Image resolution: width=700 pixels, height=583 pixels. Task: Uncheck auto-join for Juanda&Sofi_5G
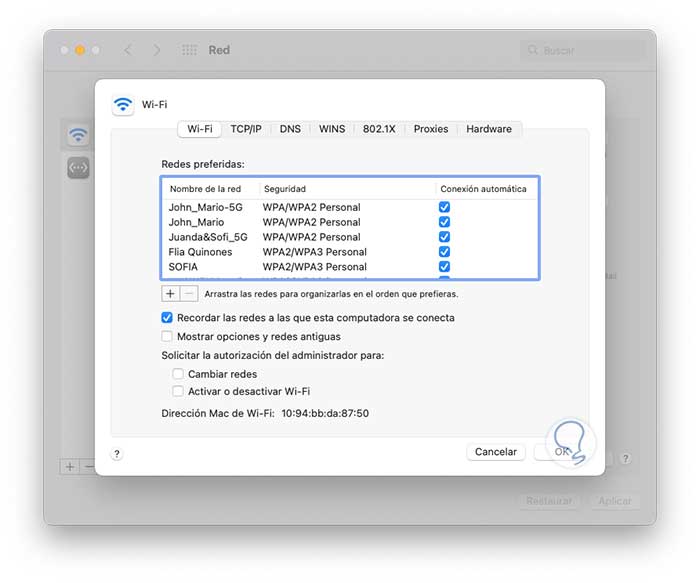pyautogui.click(x=444, y=237)
